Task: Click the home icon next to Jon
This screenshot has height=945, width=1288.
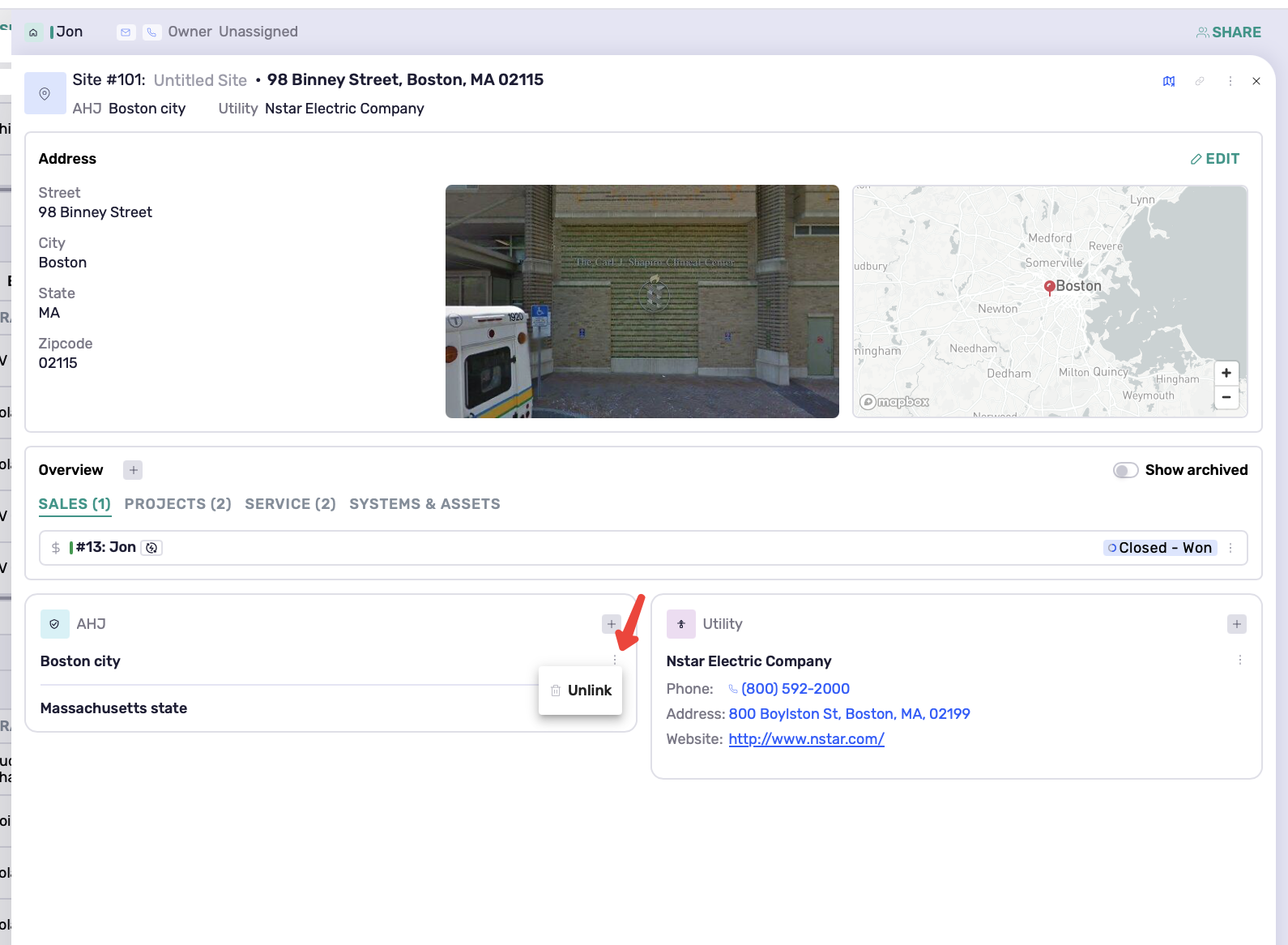Action: point(33,32)
